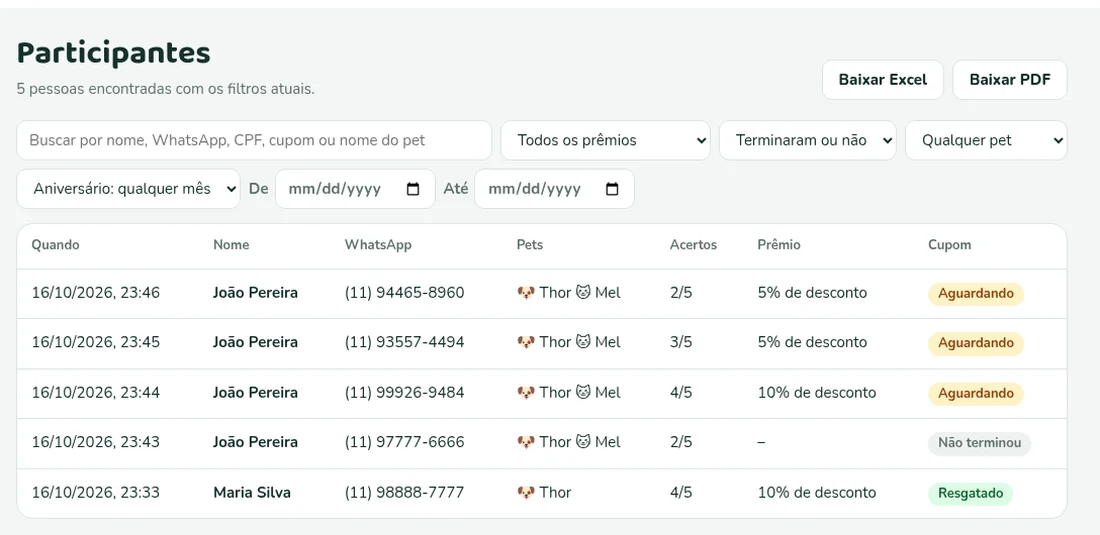Open the Todos os prêmios dropdown

click(605, 140)
